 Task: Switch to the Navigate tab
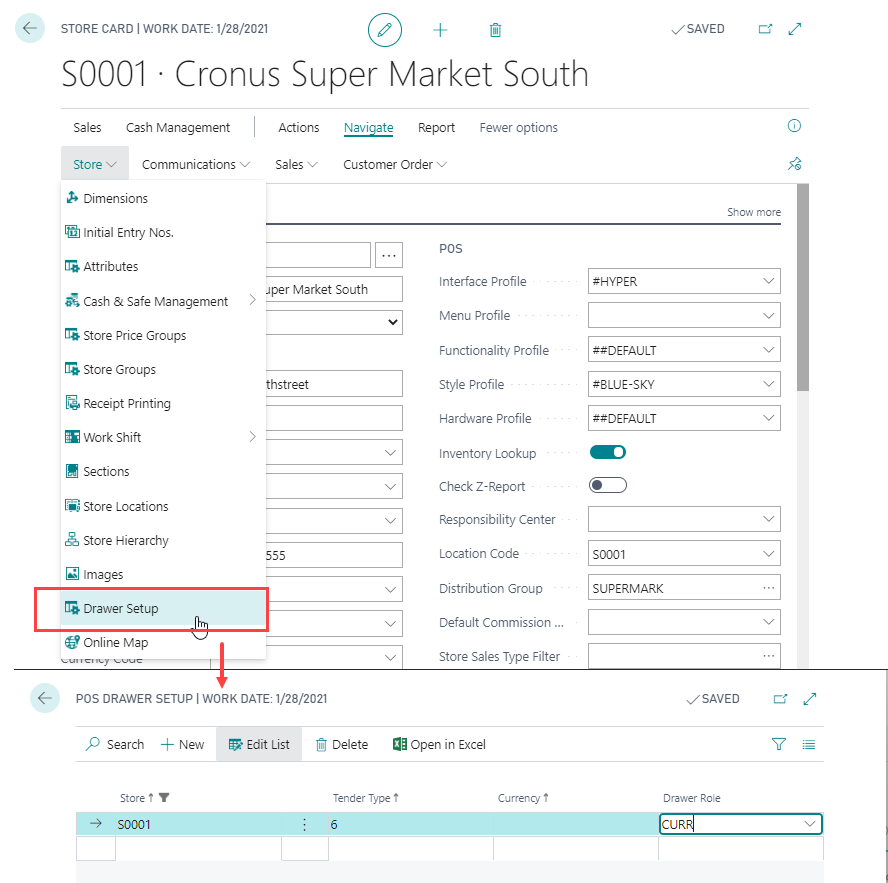tap(369, 127)
